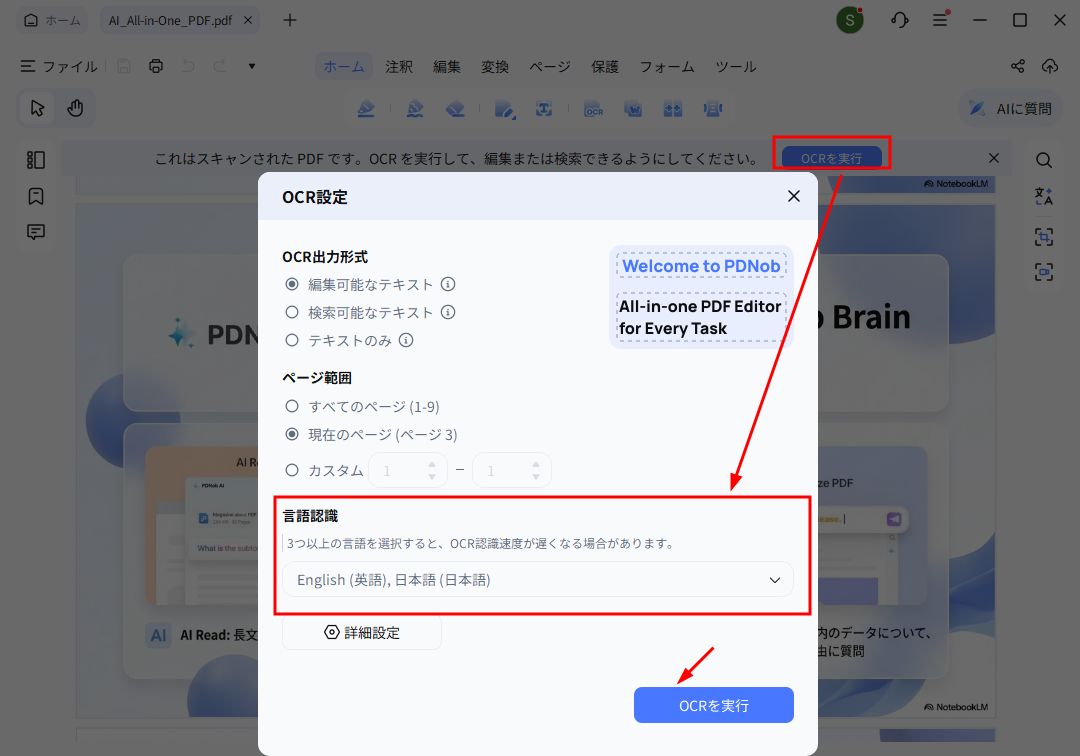The height and width of the screenshot is (756, 1080).
Task: Click the custom range end page field
Action: coord(512,470)
